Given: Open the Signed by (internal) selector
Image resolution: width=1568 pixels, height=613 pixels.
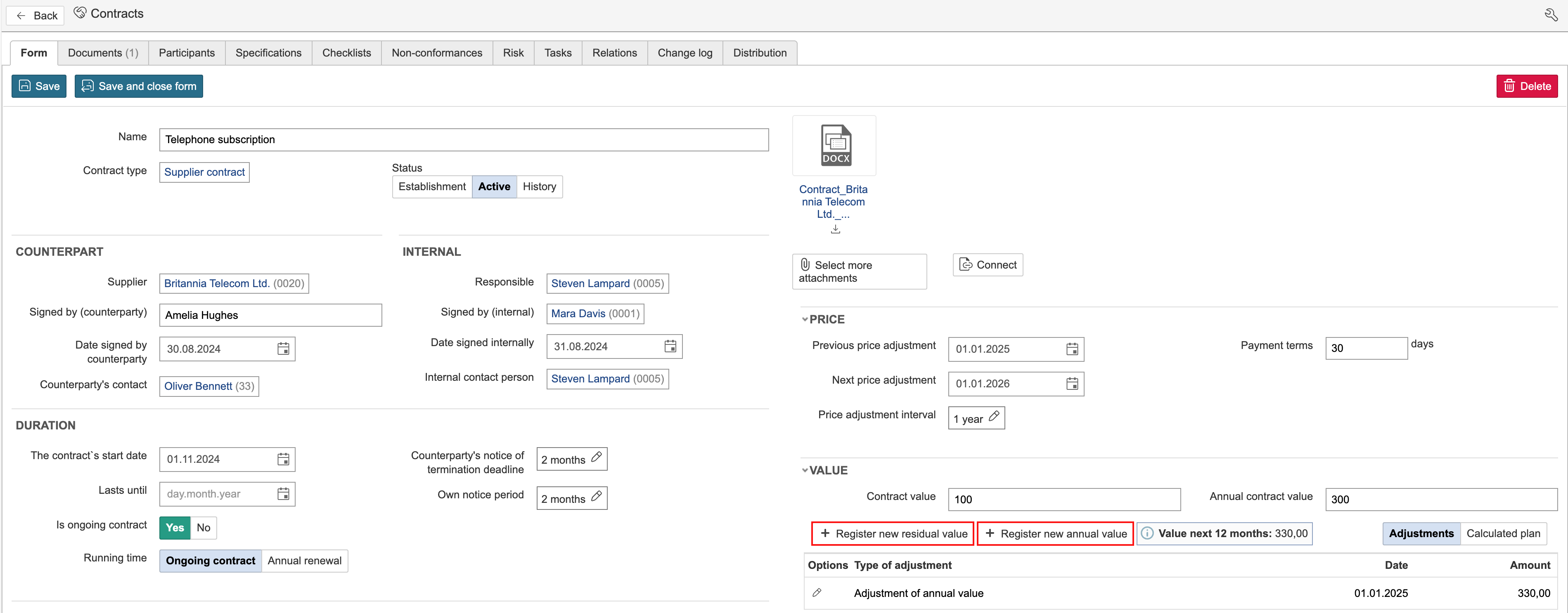Looking at the screenshot, I should pos(595,314).
